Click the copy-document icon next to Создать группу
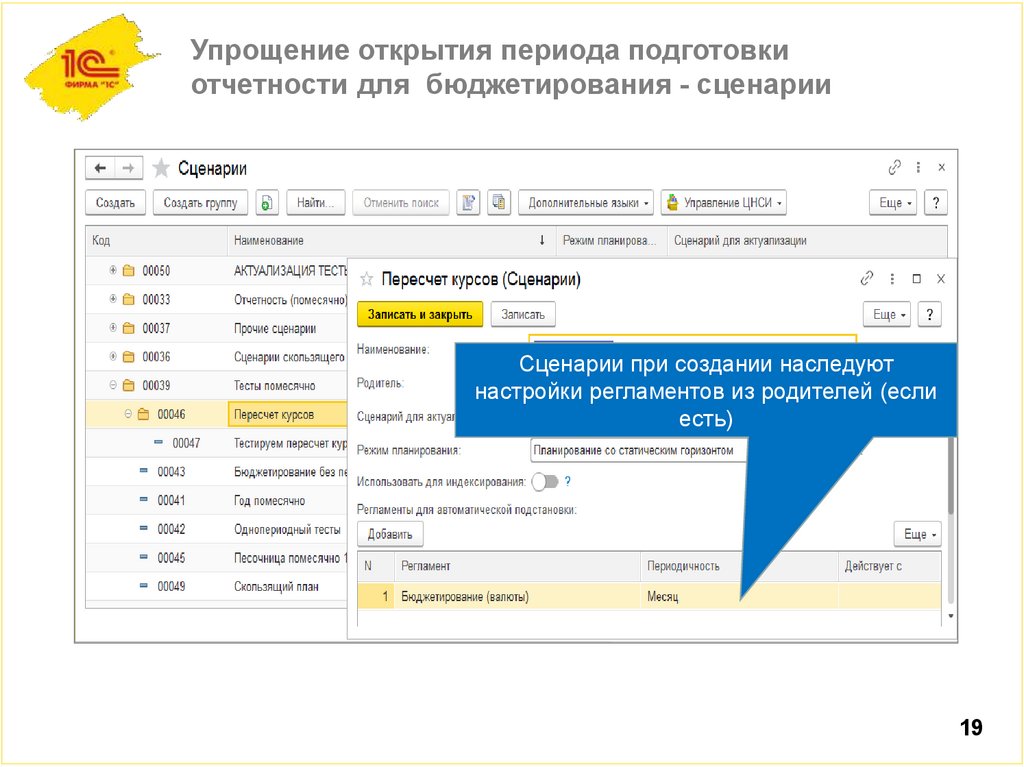The height and width of the screenshot is (767, 1024). point(267,202)
